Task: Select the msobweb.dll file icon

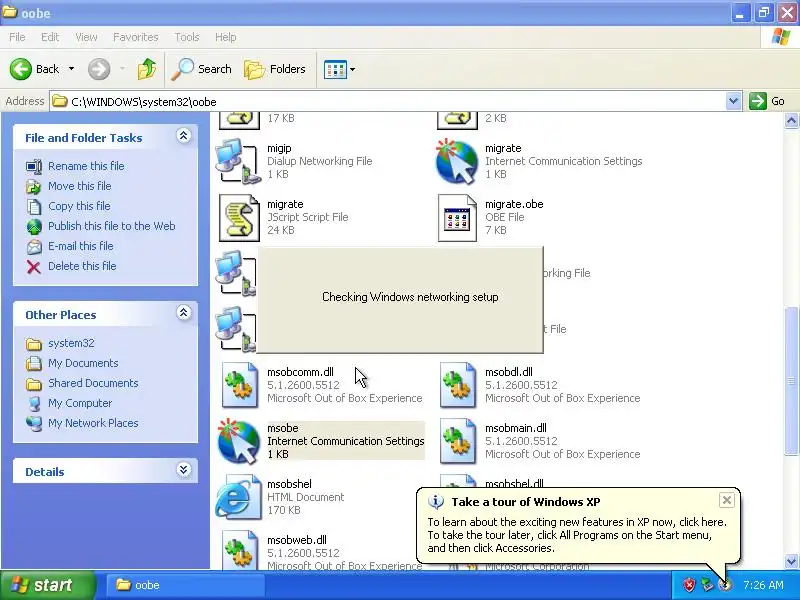Action: [x=239, y=551]
